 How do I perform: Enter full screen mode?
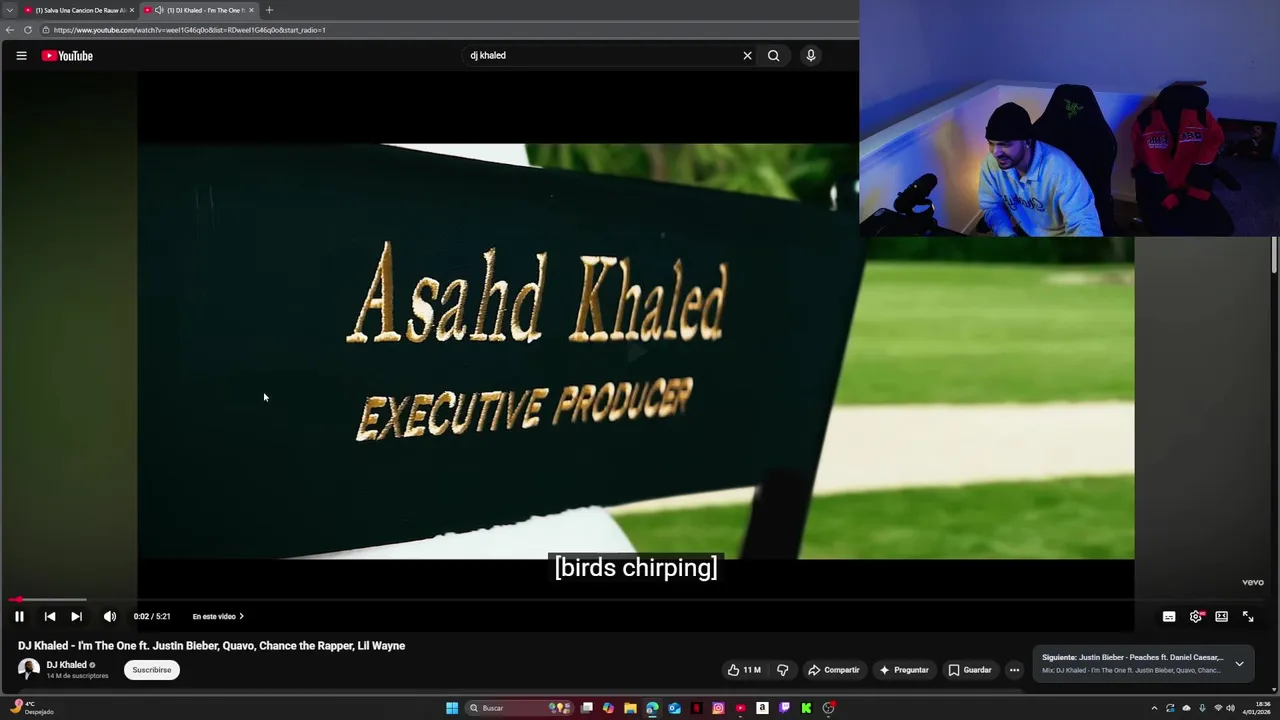[x=1248, y=617]
